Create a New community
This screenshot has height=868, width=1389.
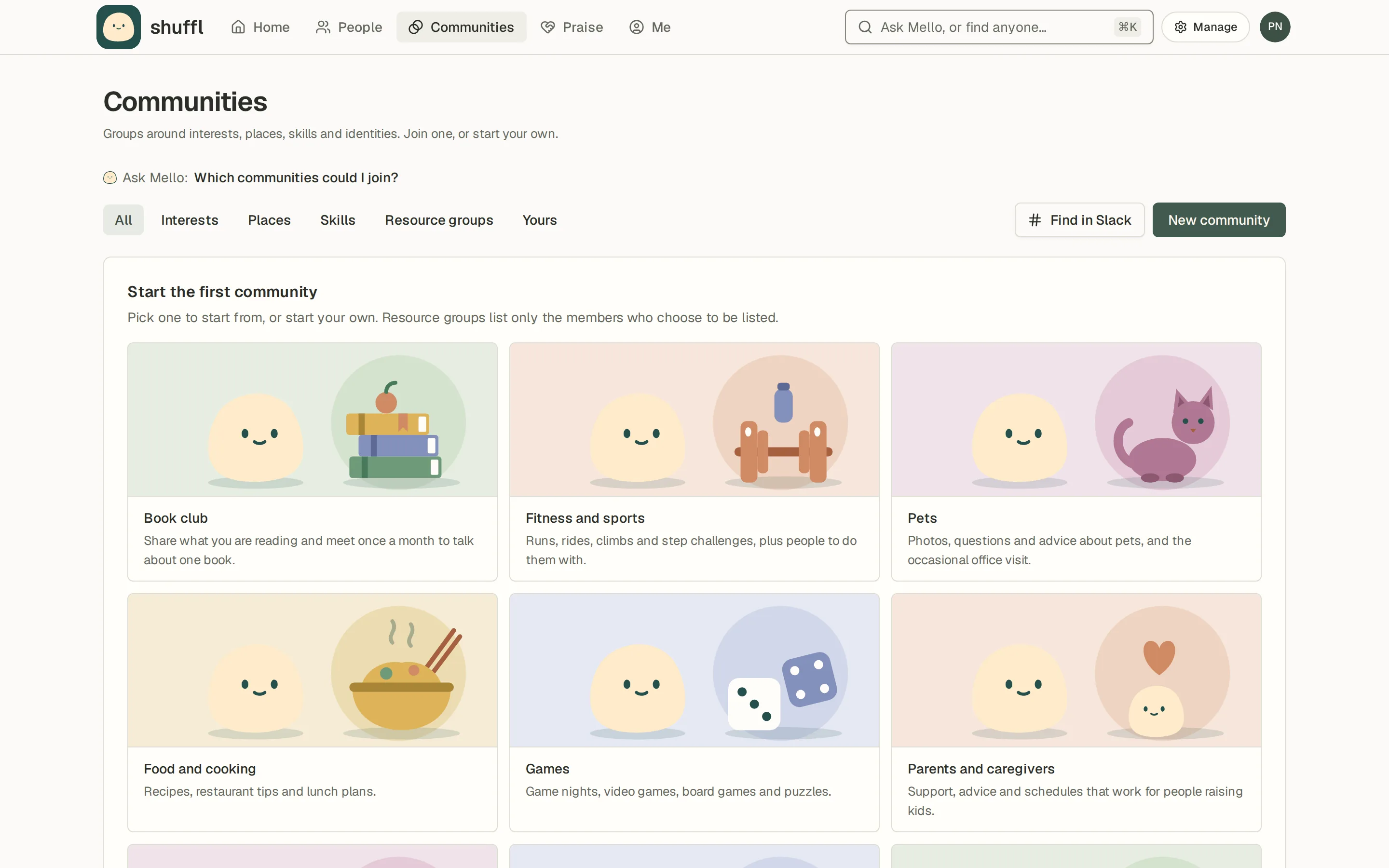(1219, 220)
